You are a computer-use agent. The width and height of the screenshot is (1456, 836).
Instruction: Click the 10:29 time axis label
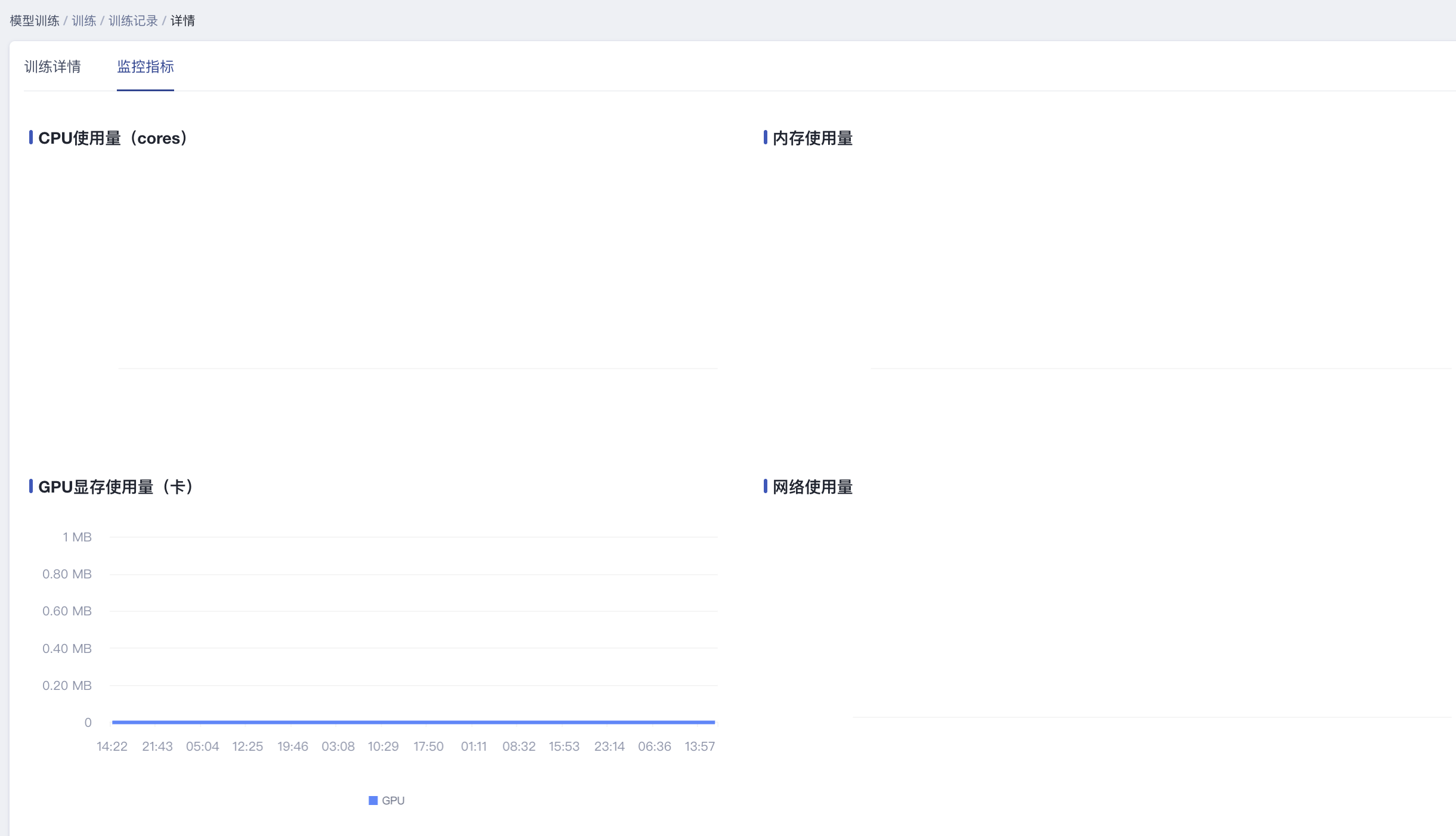[x=383, y=747]
